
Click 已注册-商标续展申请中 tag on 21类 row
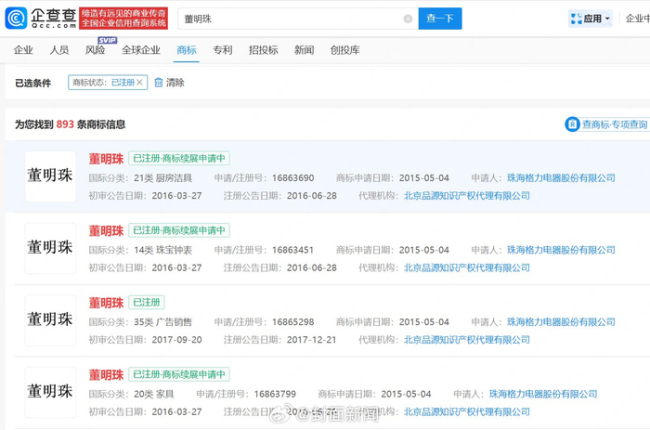coord(179,158)
